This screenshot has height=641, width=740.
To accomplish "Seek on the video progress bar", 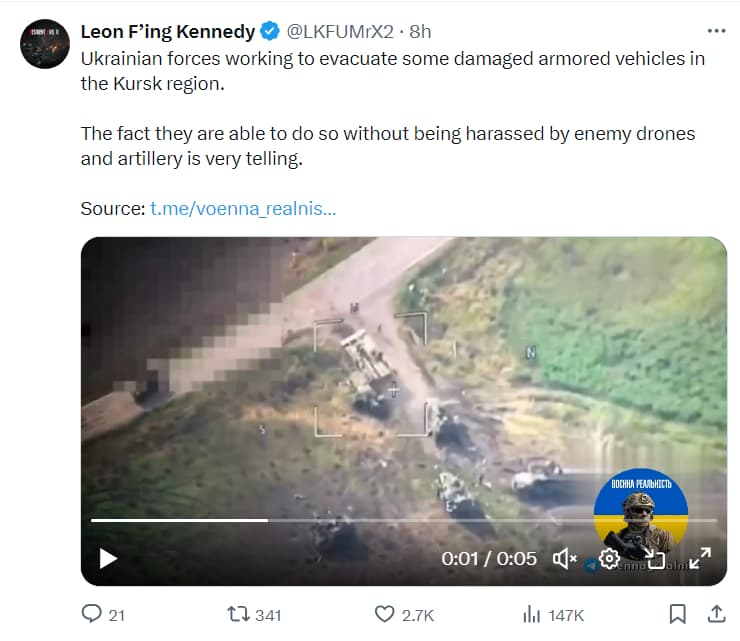I will 400,520.
